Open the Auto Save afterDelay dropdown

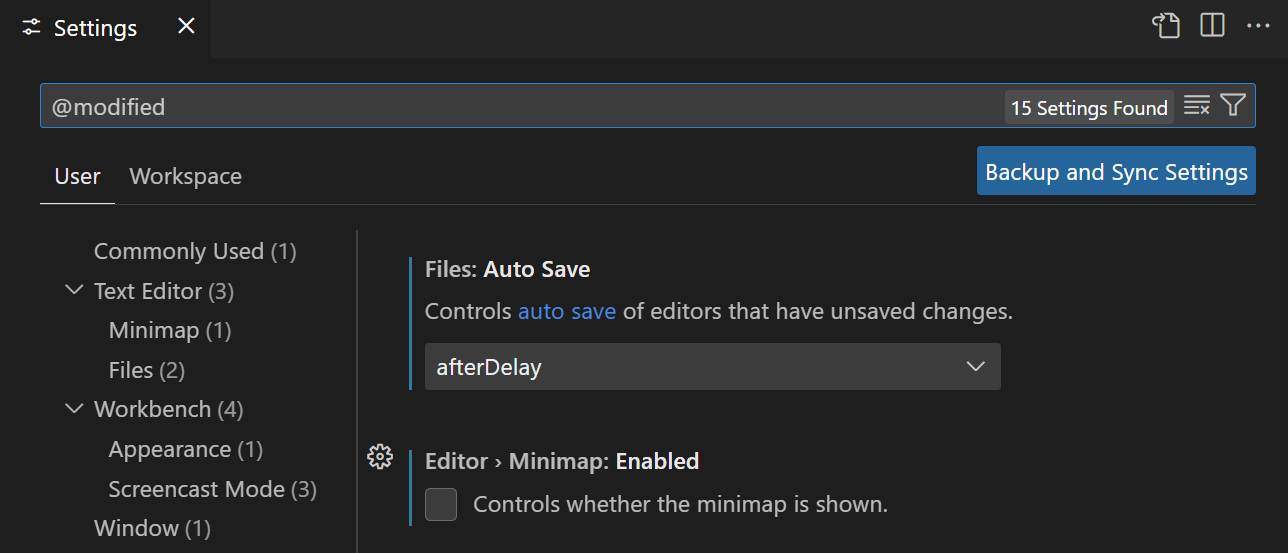click(x=712, y=367)
